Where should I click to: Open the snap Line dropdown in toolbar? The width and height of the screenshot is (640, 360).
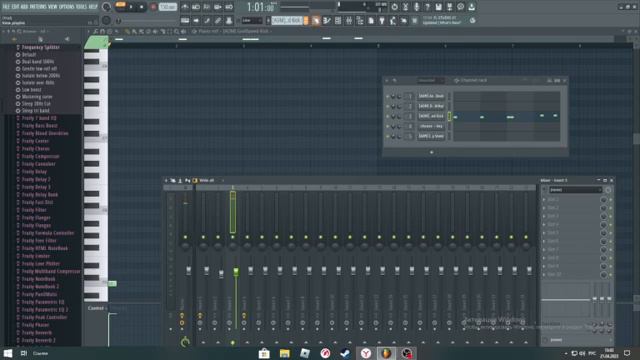[252, 20]
